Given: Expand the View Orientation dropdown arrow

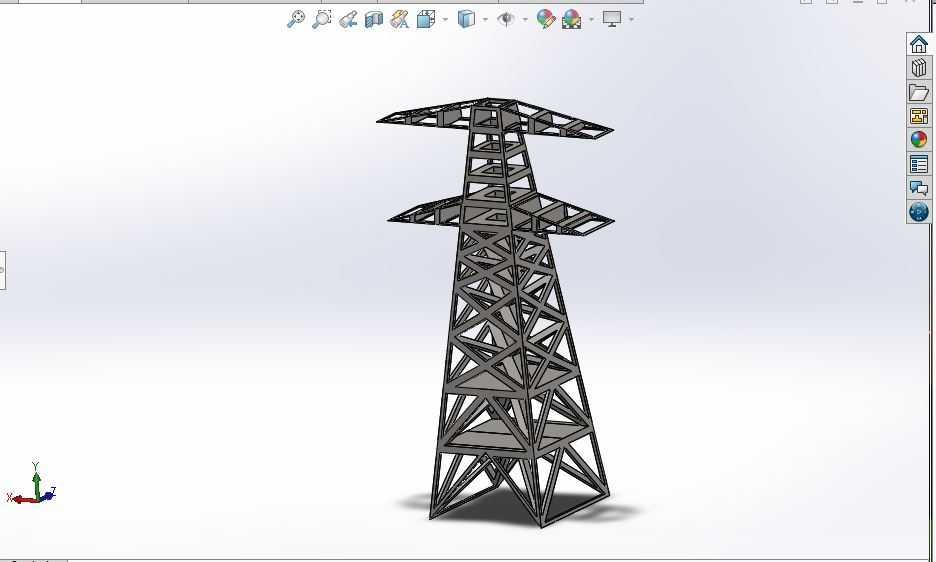Looking at the screenshot, I should tap(445, 19).
